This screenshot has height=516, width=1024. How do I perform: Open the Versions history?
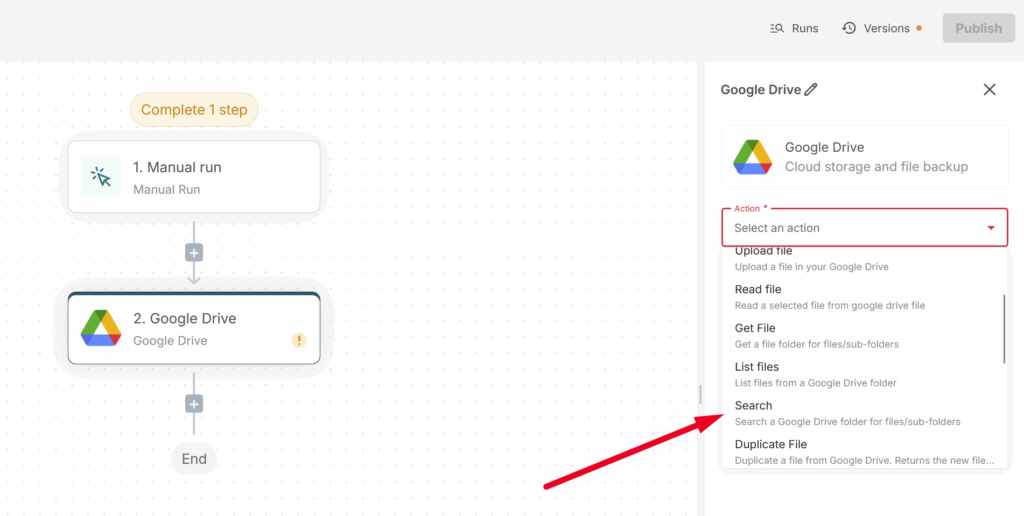[x=877, y=28]
